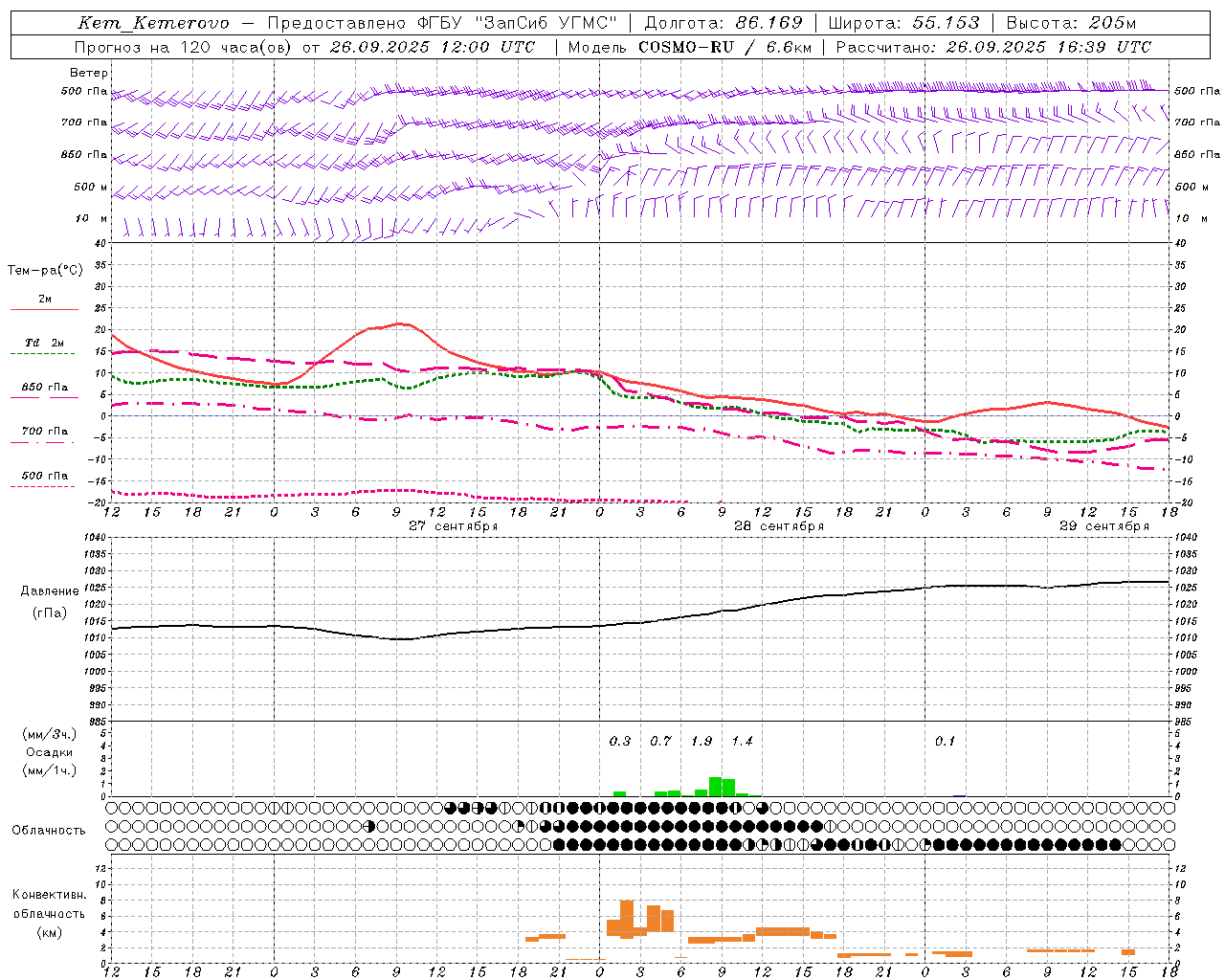Click the 0.3 precipitation amount label

tap(619, 741)
